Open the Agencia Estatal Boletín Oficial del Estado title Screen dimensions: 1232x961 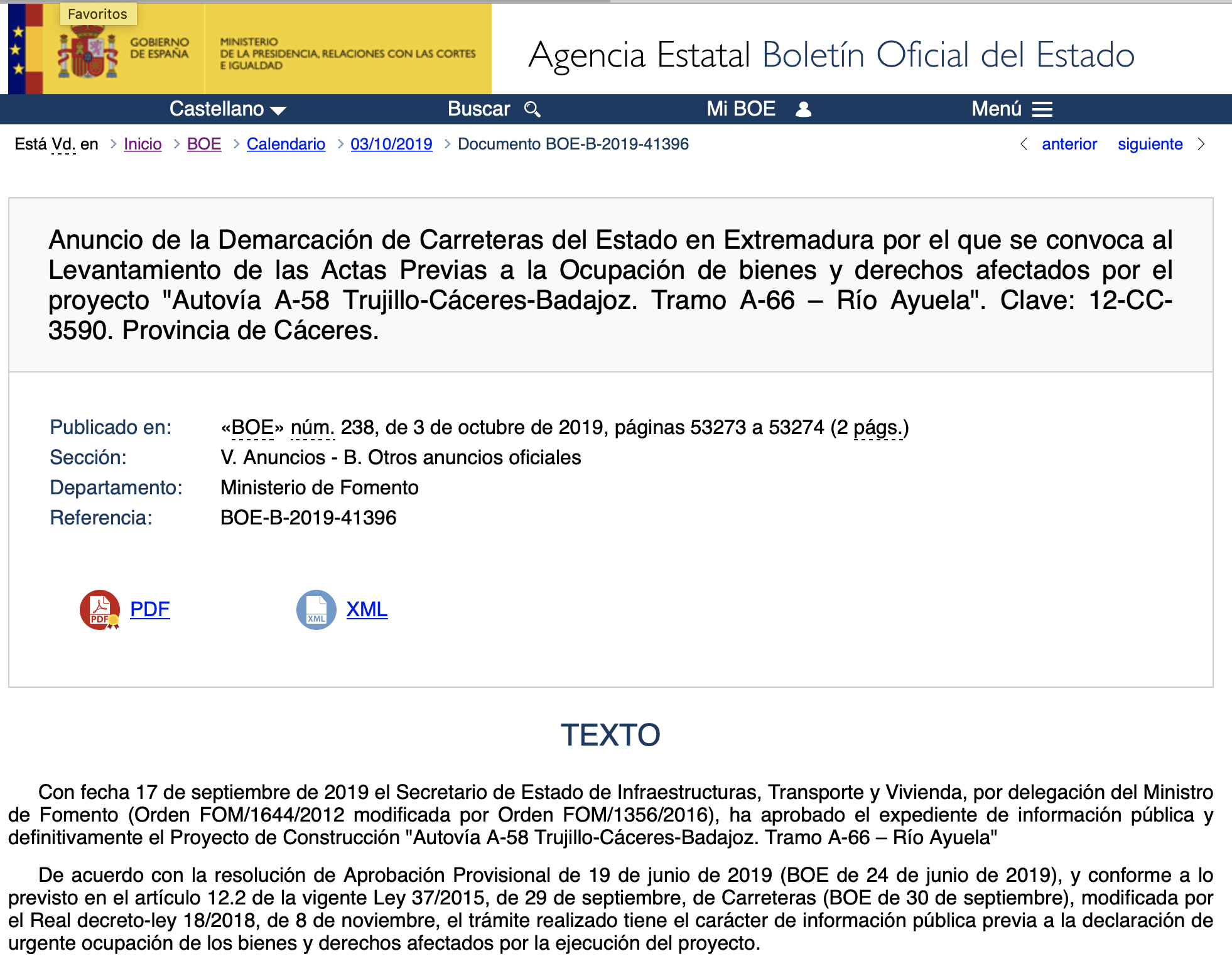(x=831, y=55)
